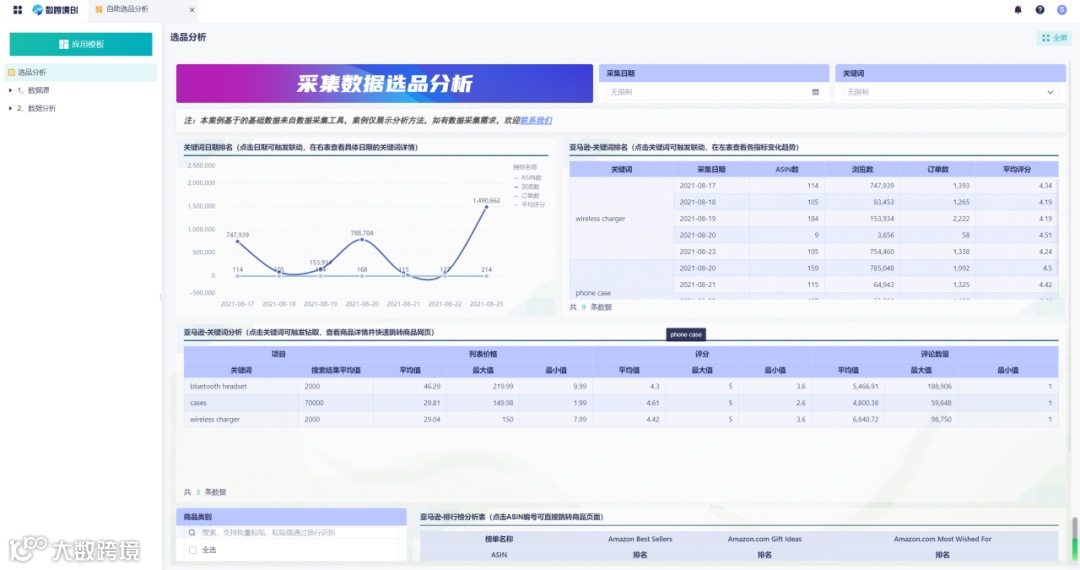Expand the 2、数据分析 tree node
This screenshot has width=1080, height=570.
(10, 108)
